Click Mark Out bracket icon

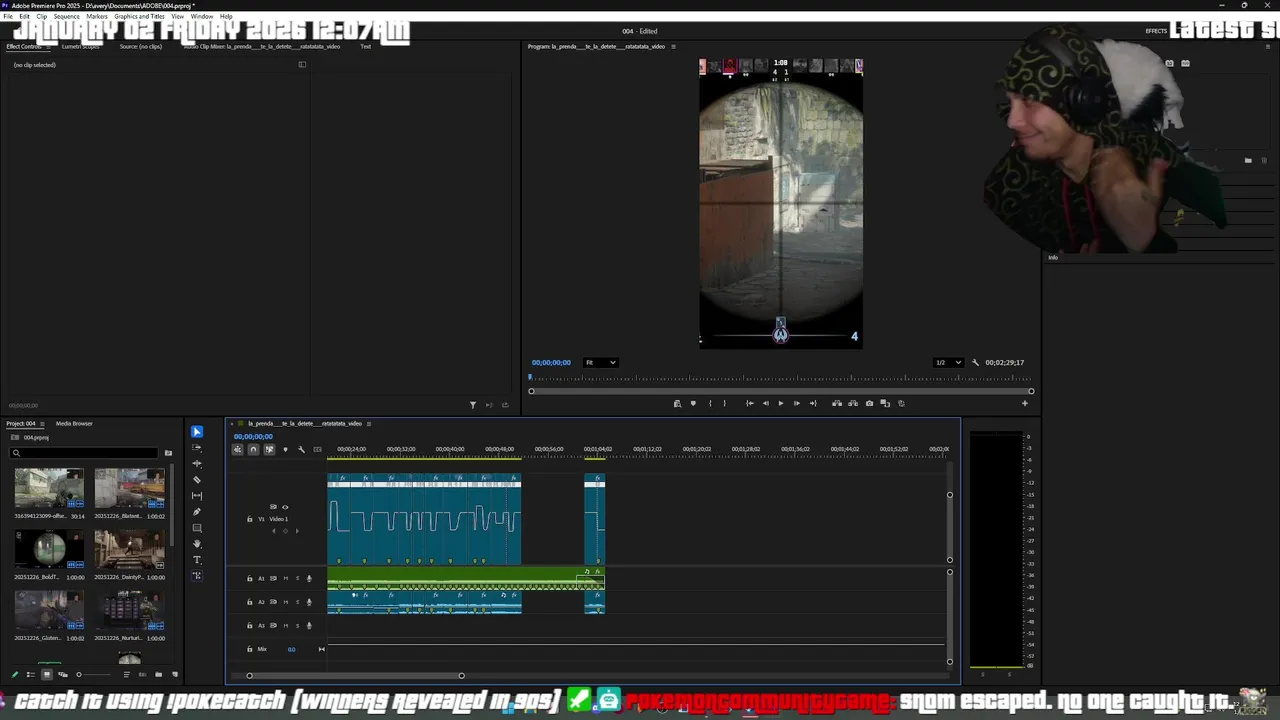(x=725, y=403)
